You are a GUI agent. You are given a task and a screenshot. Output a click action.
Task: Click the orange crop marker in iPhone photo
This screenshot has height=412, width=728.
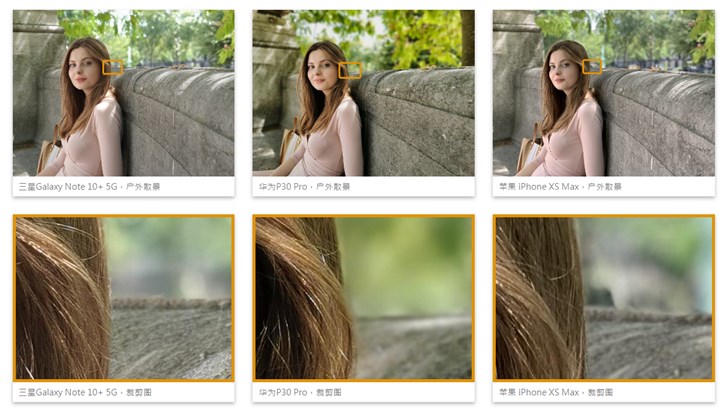pyautogui.click(x=592, y=66)
